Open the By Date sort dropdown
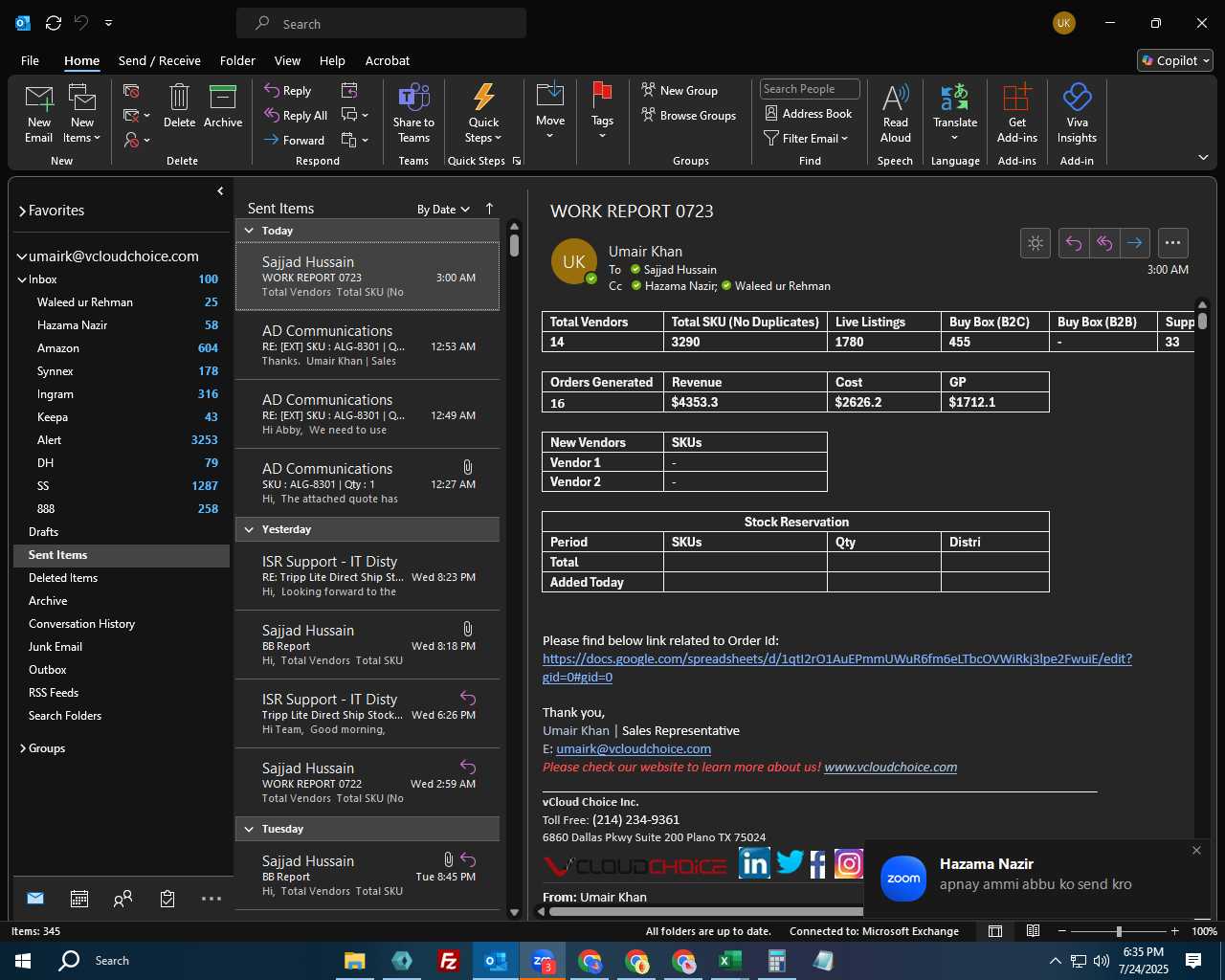 pyautogui.click(x=443, y=209)
